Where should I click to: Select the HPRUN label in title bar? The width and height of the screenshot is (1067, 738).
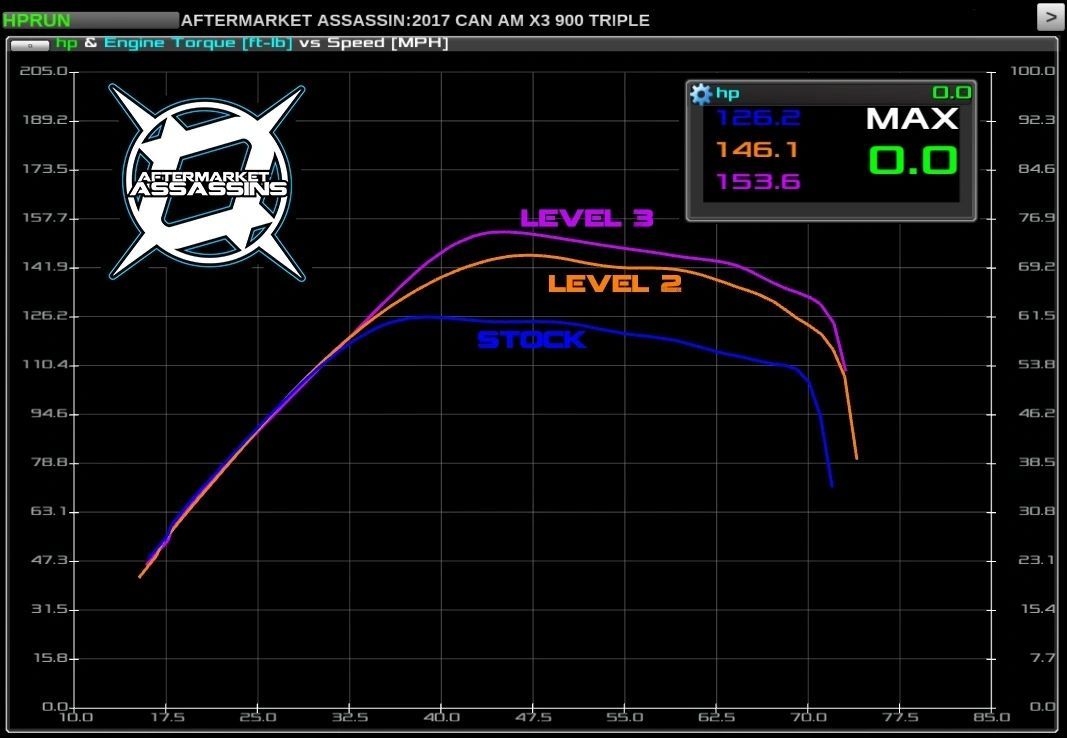tap(37, 20)
